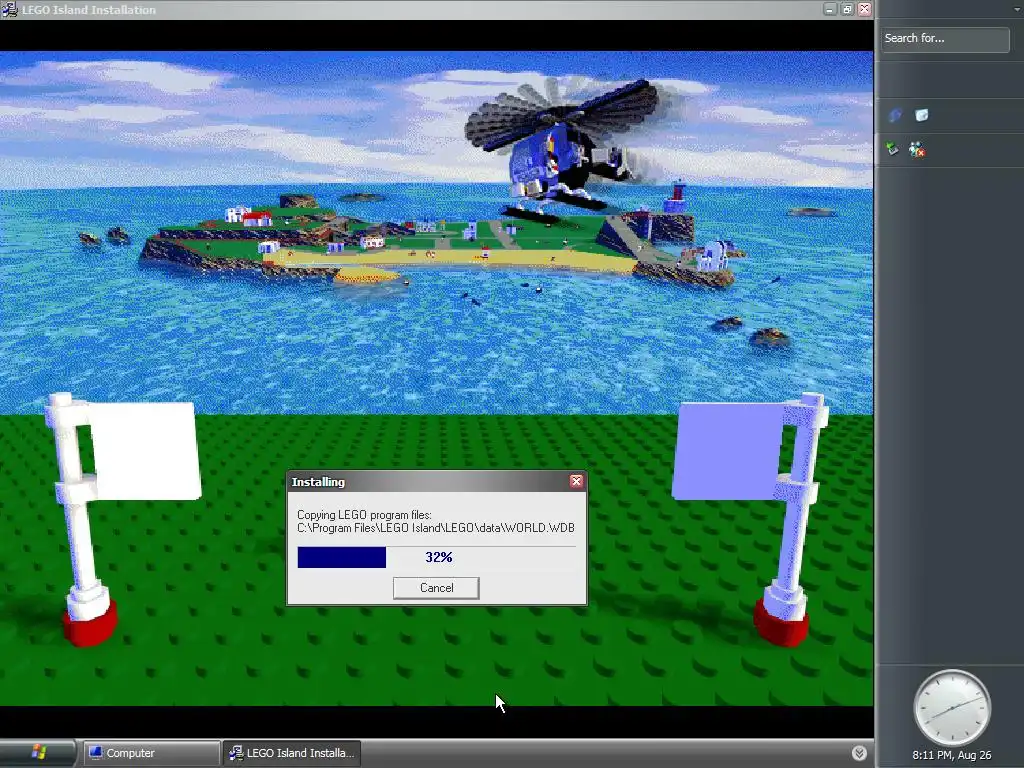
Task: Open the green download monitor tray icon
Action: click(x=893, y=149)
